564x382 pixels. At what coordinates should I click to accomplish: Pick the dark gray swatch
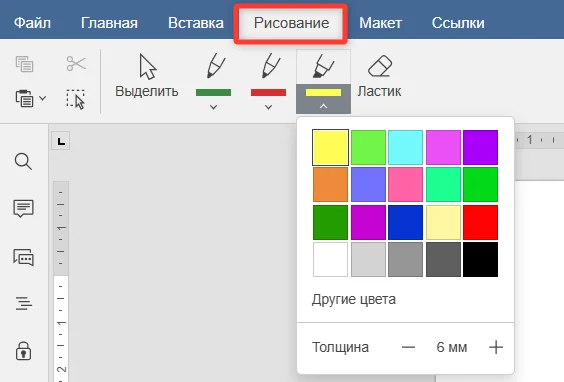pos(443,259)
